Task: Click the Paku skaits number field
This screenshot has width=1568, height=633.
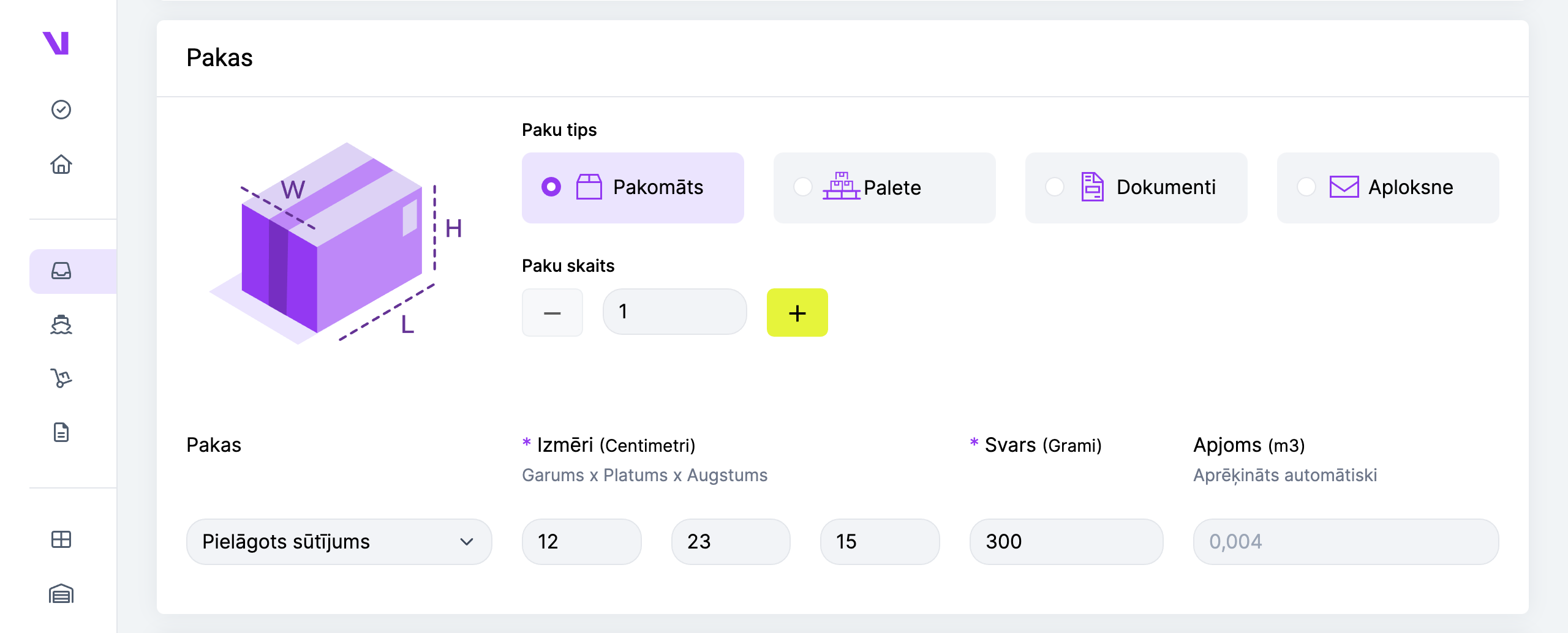Action: pos(675,312)
